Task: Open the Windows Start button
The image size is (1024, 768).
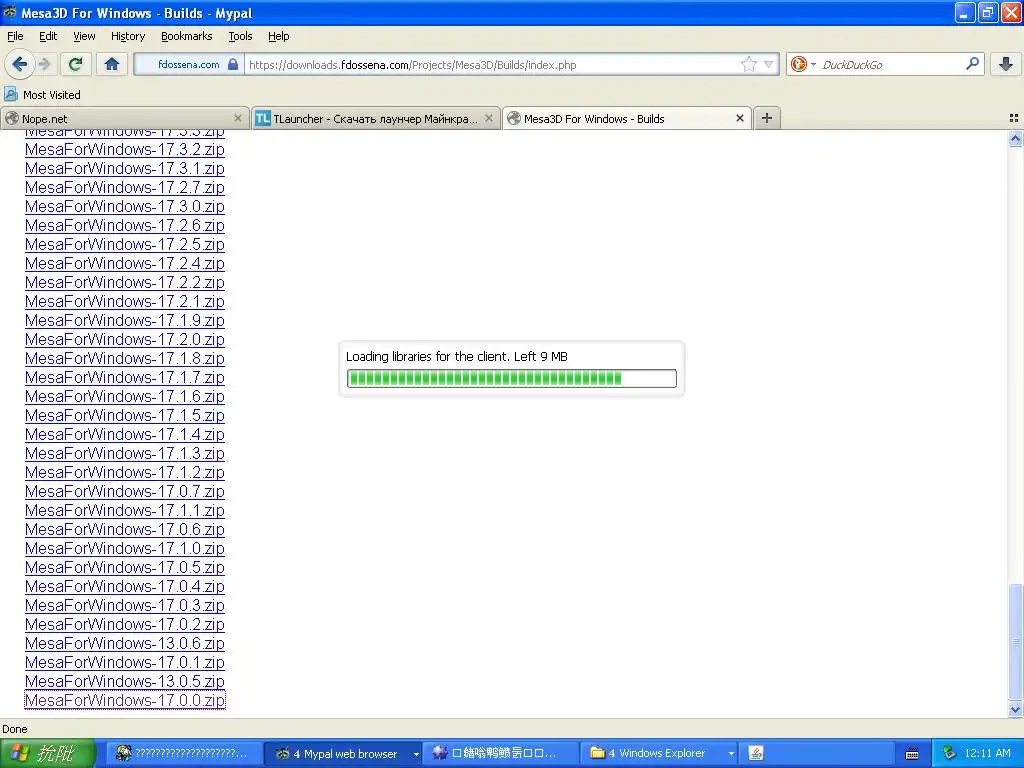Action: click(48, 754)
